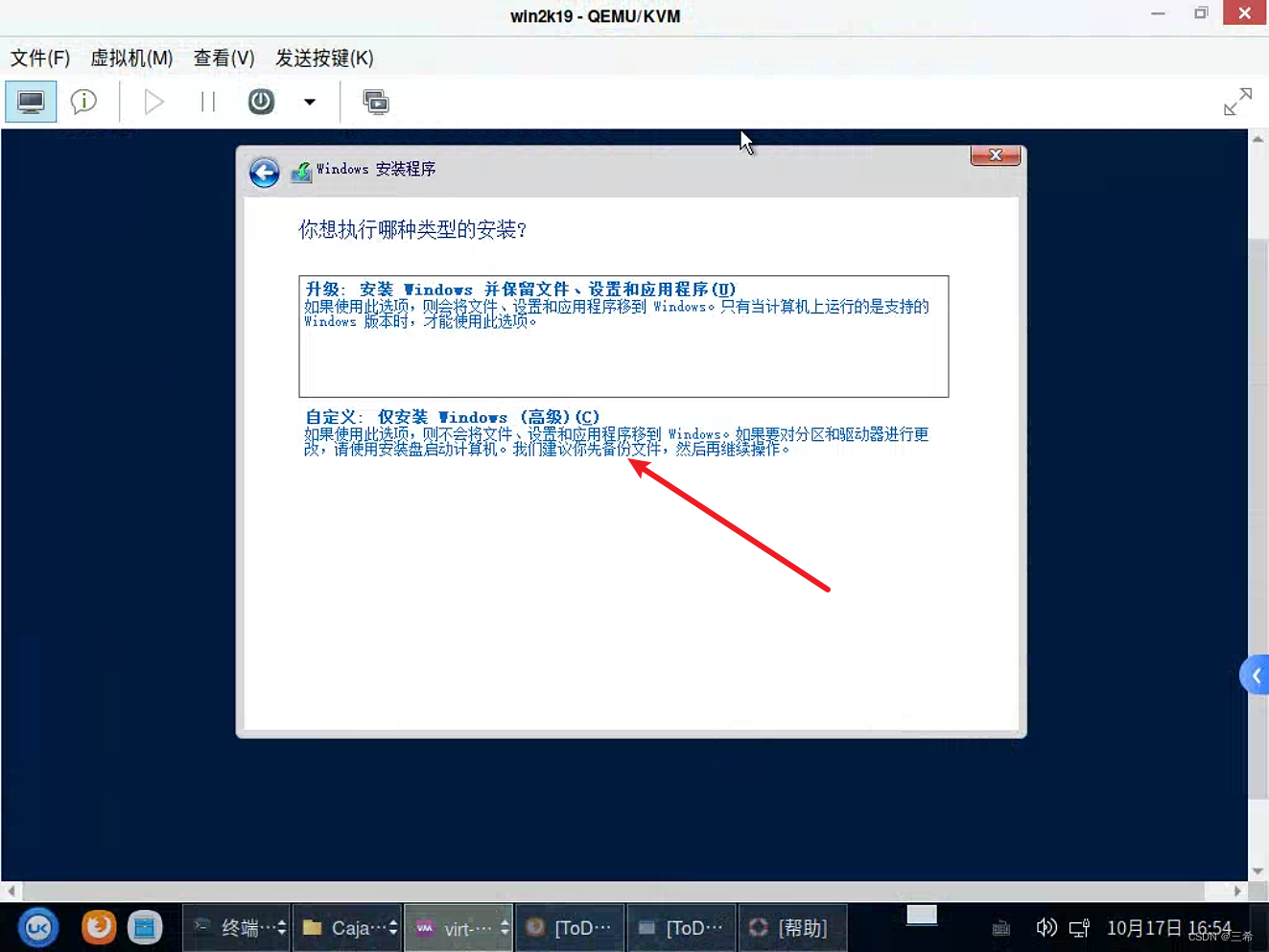Open the UK start menu icon

(38, 927)
